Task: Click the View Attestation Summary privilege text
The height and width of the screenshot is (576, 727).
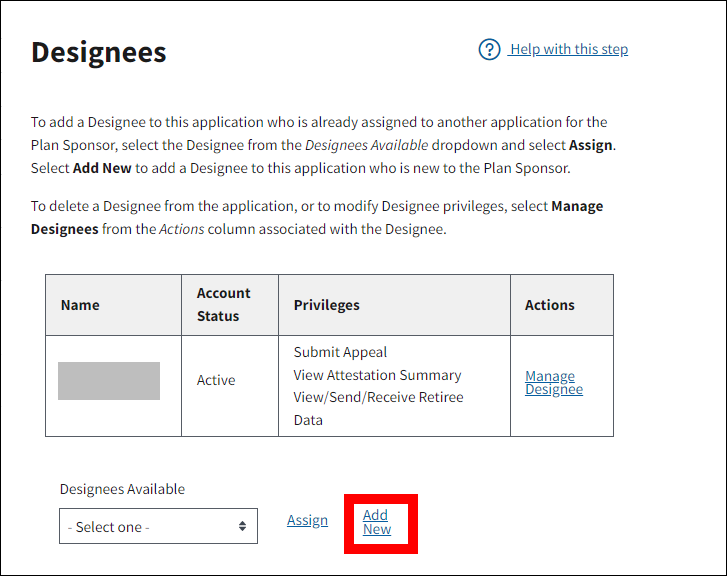Action: (377, 375)
